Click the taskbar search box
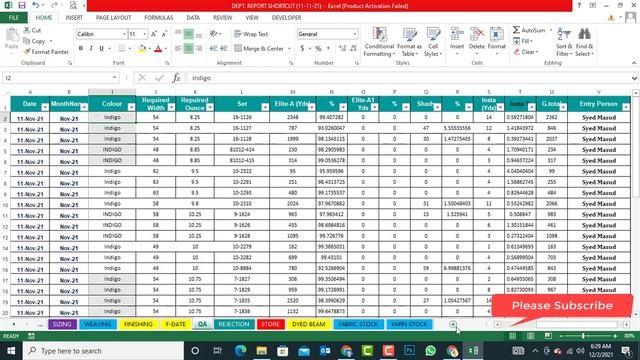640x360 pixels. (104, 351)
